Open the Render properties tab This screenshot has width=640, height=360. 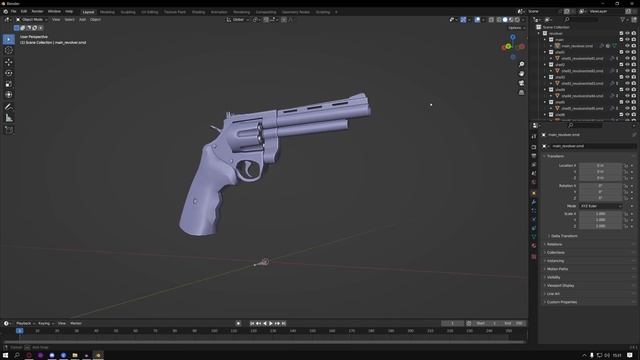(x=534, y=147)
